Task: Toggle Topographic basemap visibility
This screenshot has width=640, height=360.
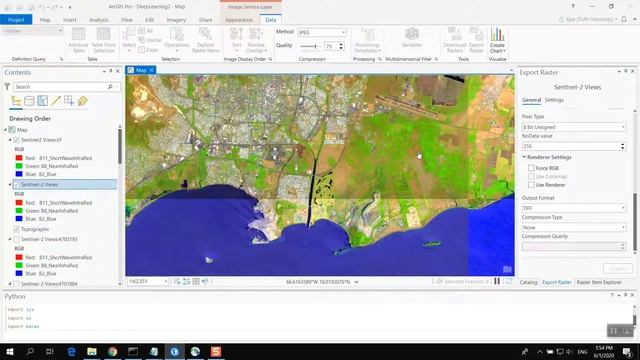Action: pyautogui.click(x=16, y=229)
